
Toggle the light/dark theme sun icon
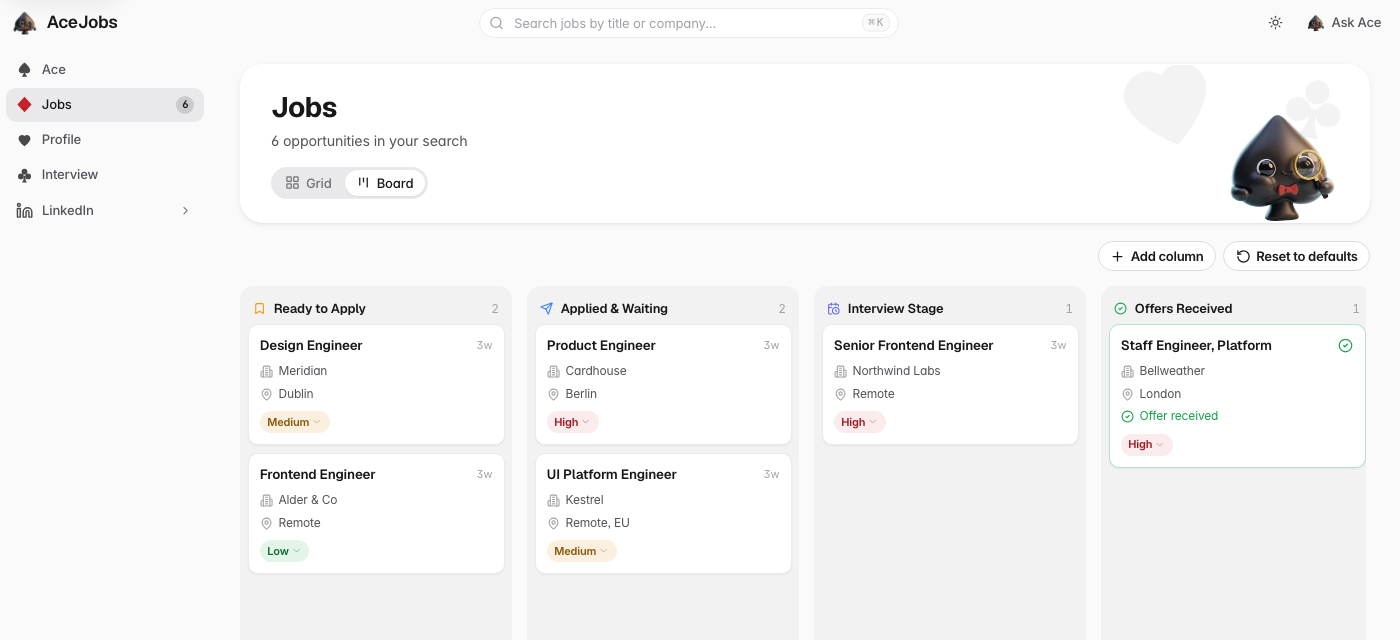(x=1275, y=23)
